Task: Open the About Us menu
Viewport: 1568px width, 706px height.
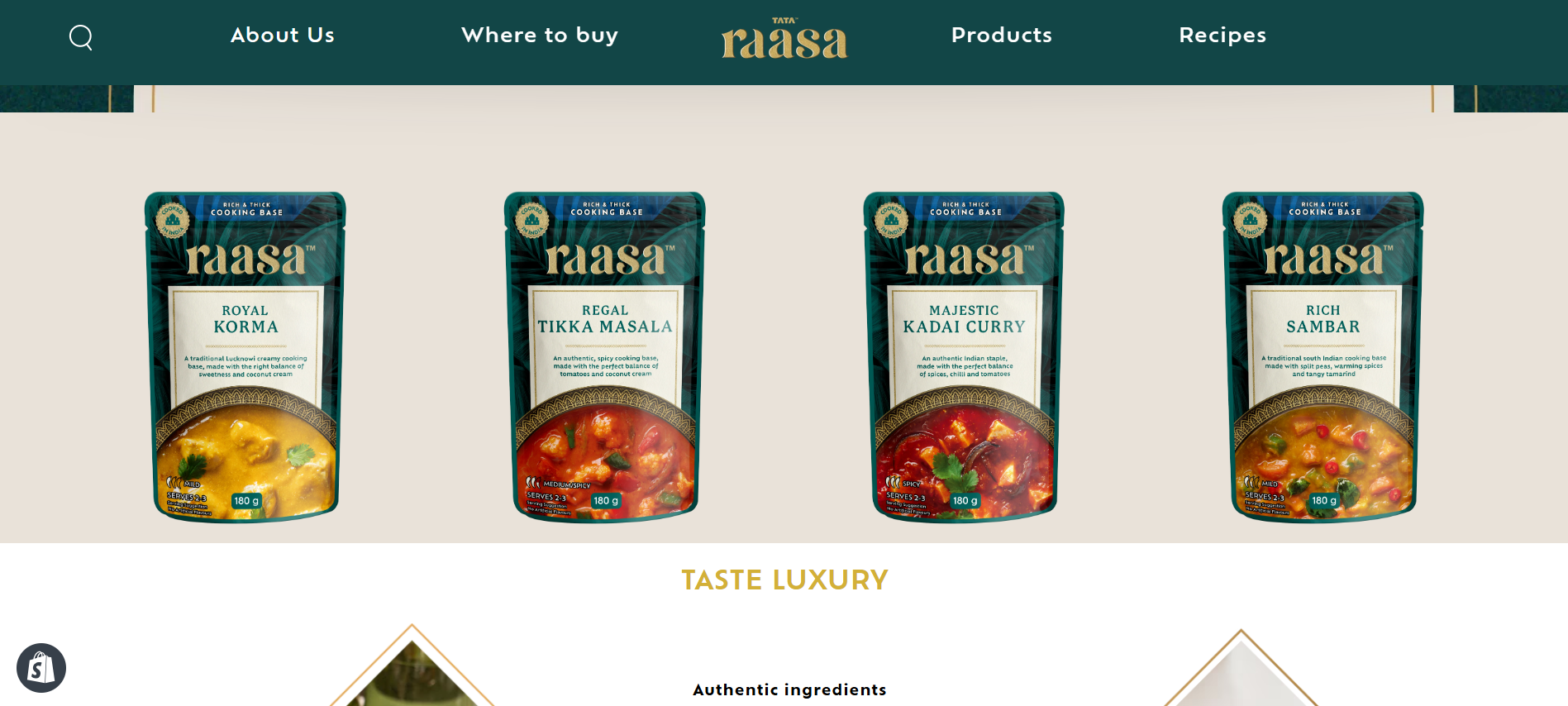Action: pos(283,35)
